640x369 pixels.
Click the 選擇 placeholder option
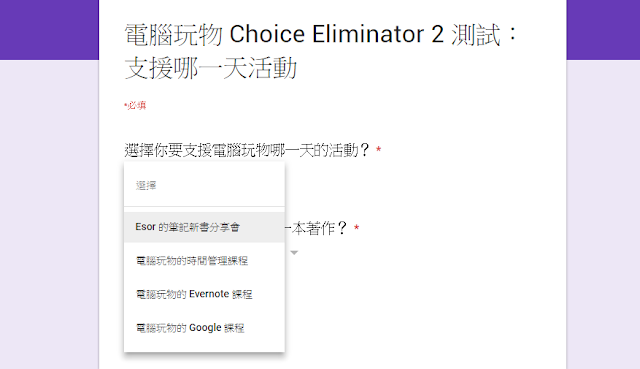click(204, 186)
